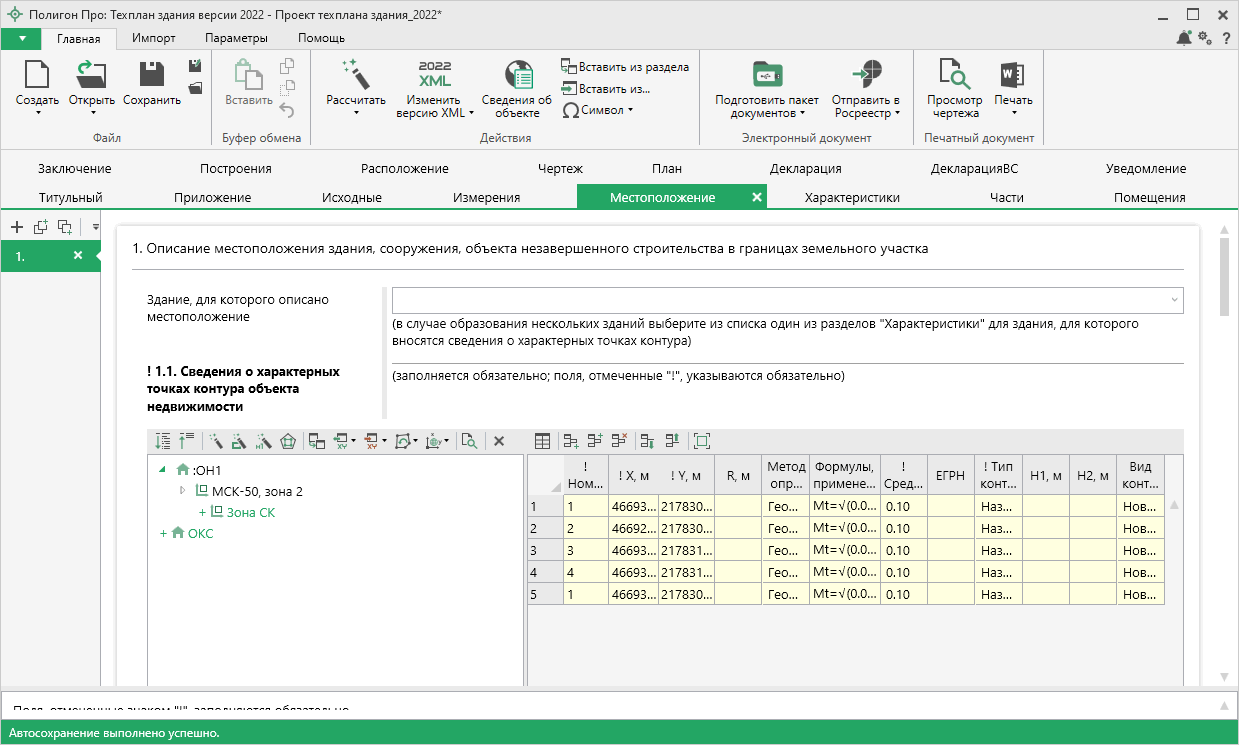This screenshot has width=1239, height=745.
Task: Open the Символ dropdown
Action: (x=598, y=110)
